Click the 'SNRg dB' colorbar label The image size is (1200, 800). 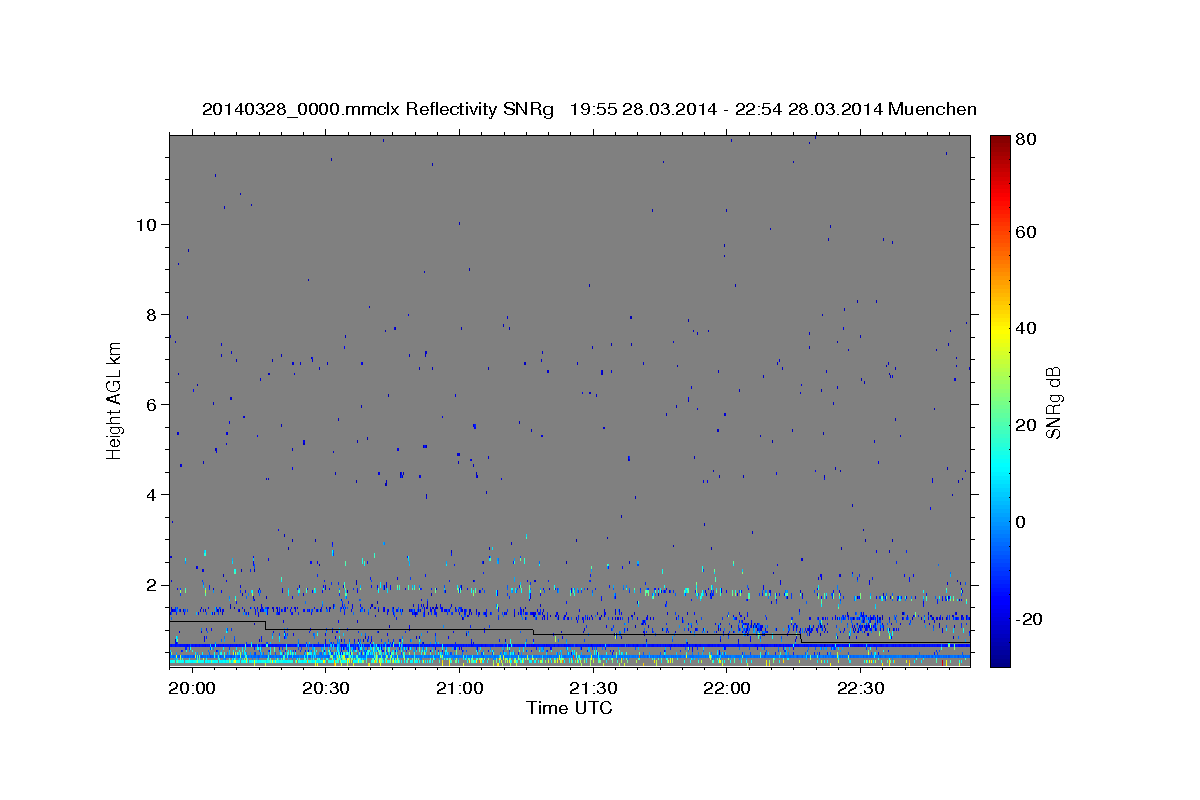[x=1053, y=403]
